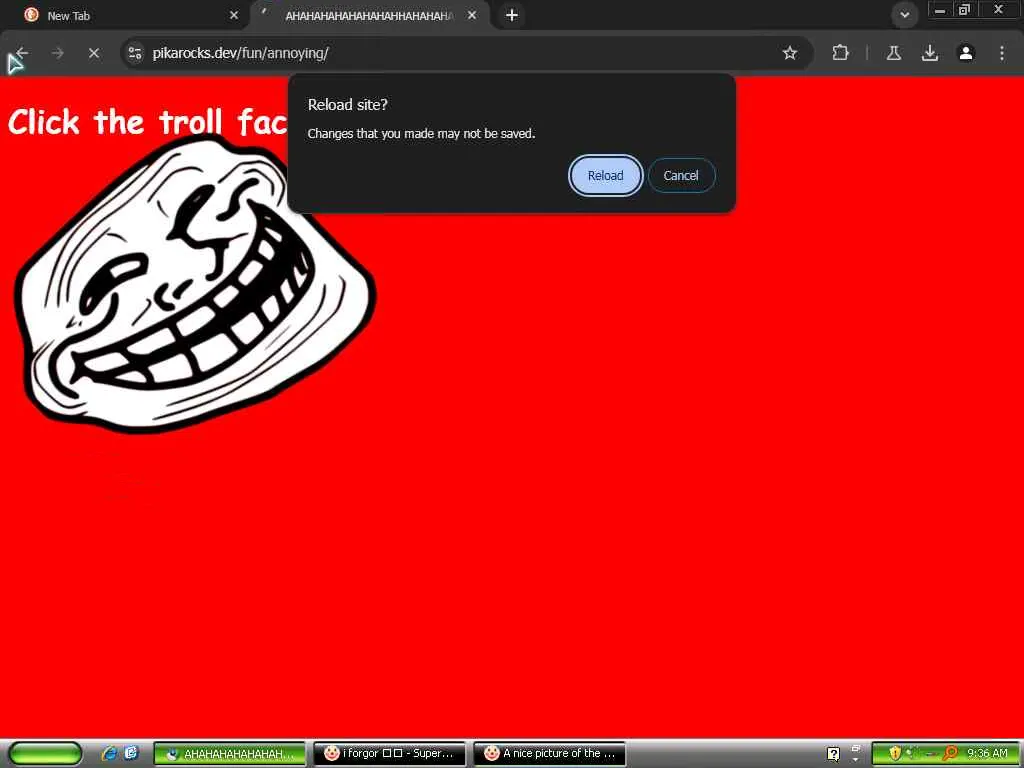This screenshot has height=768, width=1024.
Task: Bookmark this page with the star
Action: click(790, 53)
